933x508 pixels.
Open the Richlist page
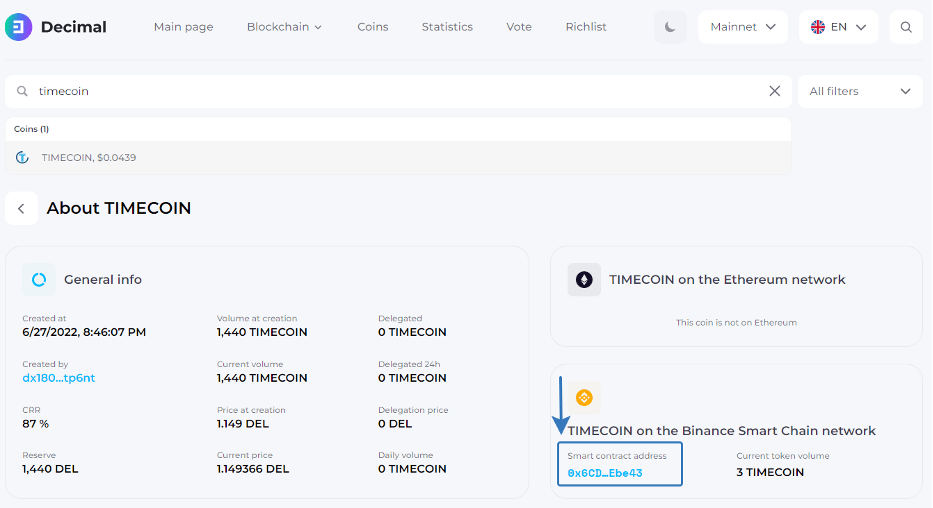586,27
